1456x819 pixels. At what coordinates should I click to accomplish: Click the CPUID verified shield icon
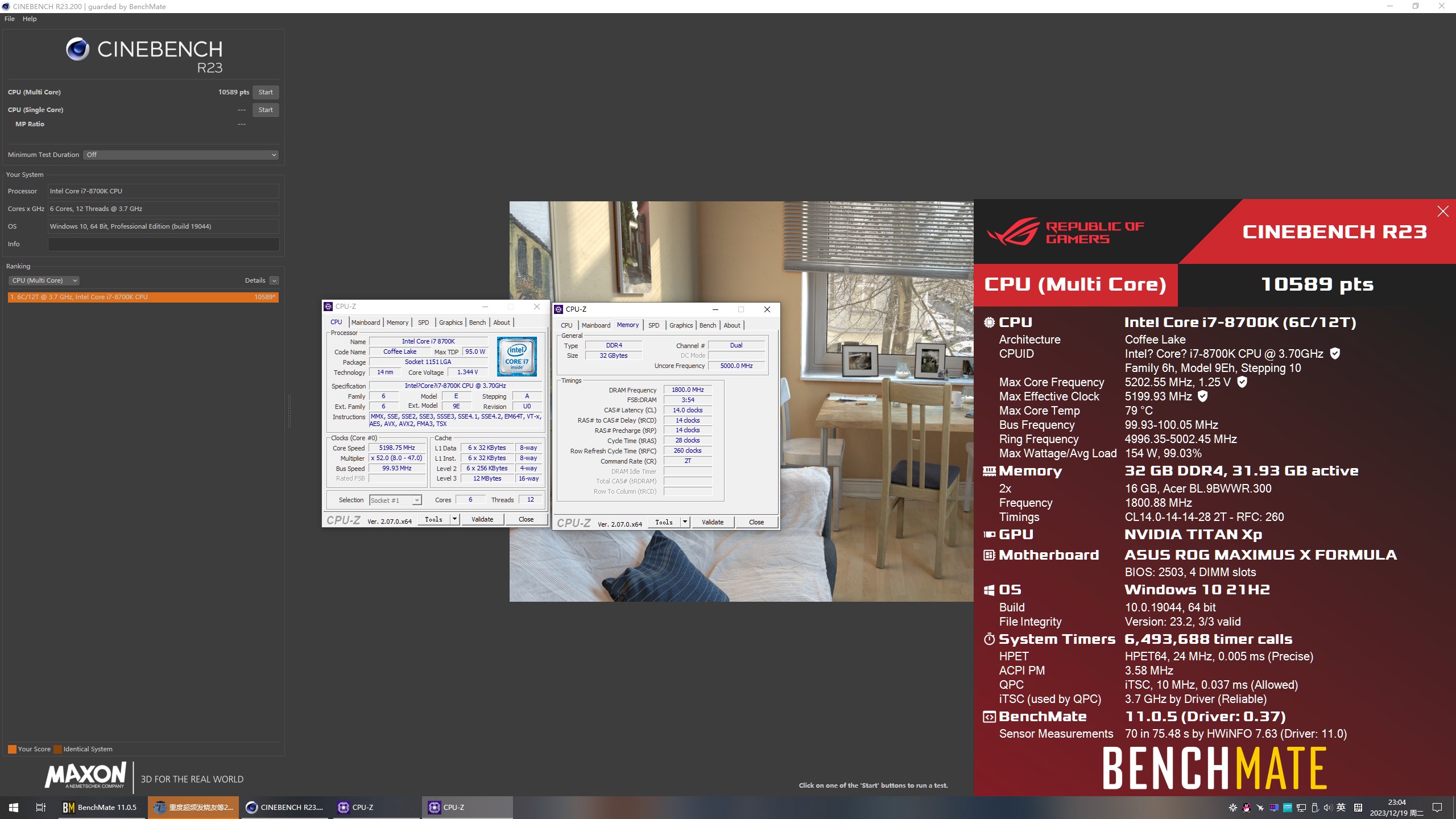pyautogui.click(x=1335, y=354)
